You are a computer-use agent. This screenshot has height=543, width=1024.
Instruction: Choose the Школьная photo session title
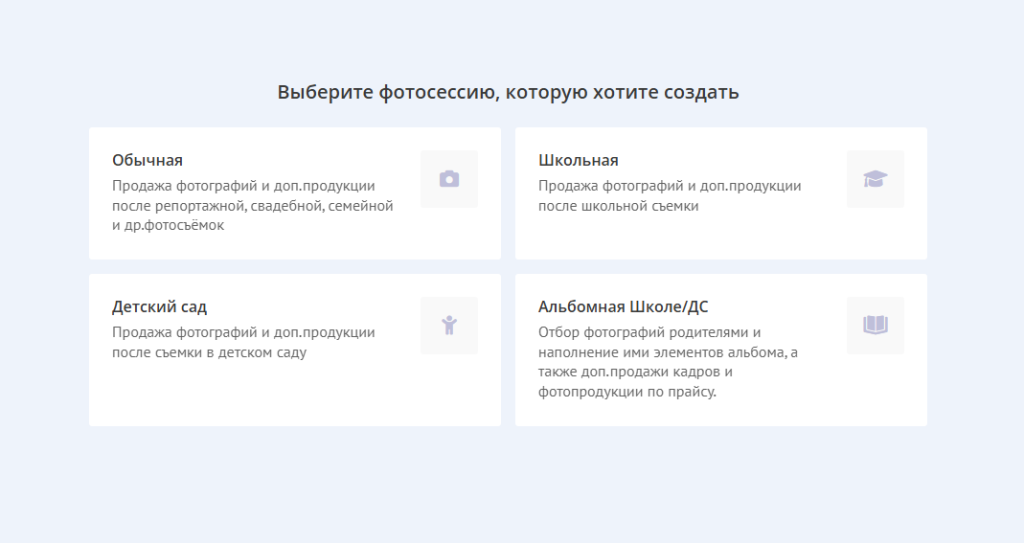coord(578,160)
